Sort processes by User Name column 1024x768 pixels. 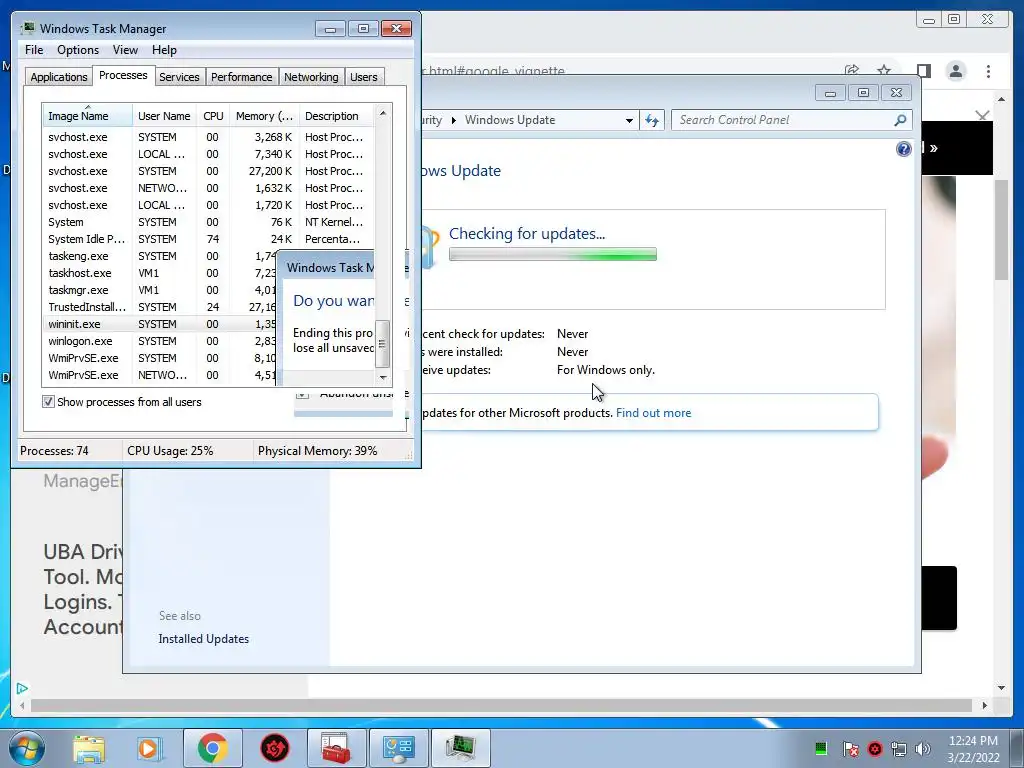coord(165,116)
